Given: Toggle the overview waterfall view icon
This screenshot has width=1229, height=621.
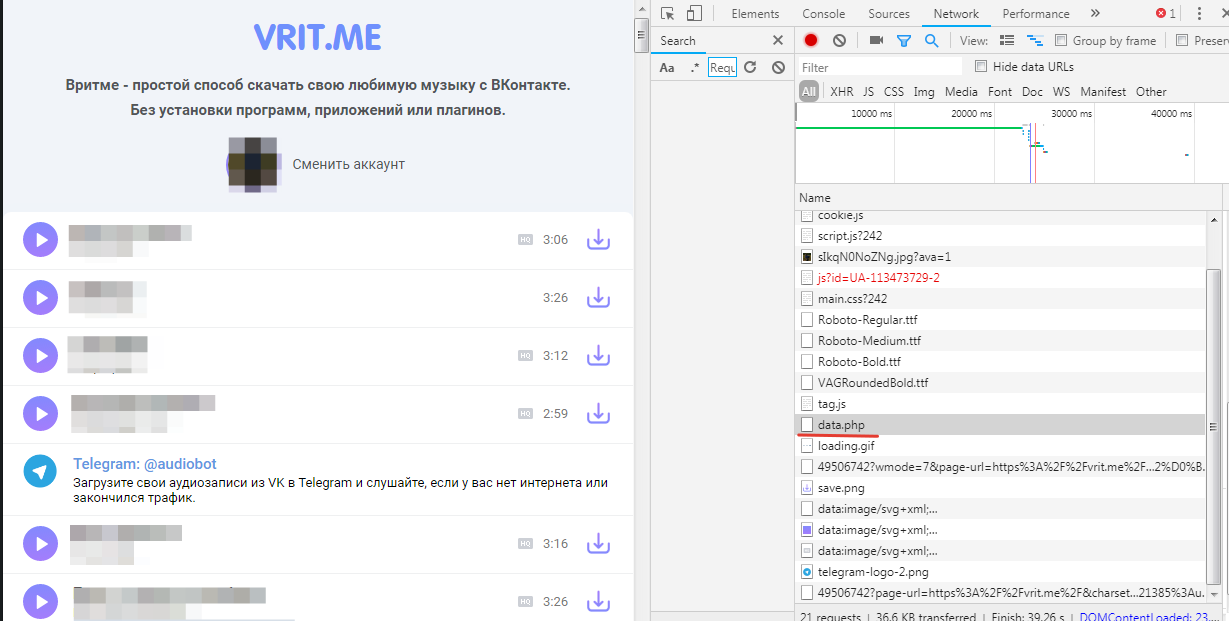Looking at the screenshot, I should point(1035,41).
